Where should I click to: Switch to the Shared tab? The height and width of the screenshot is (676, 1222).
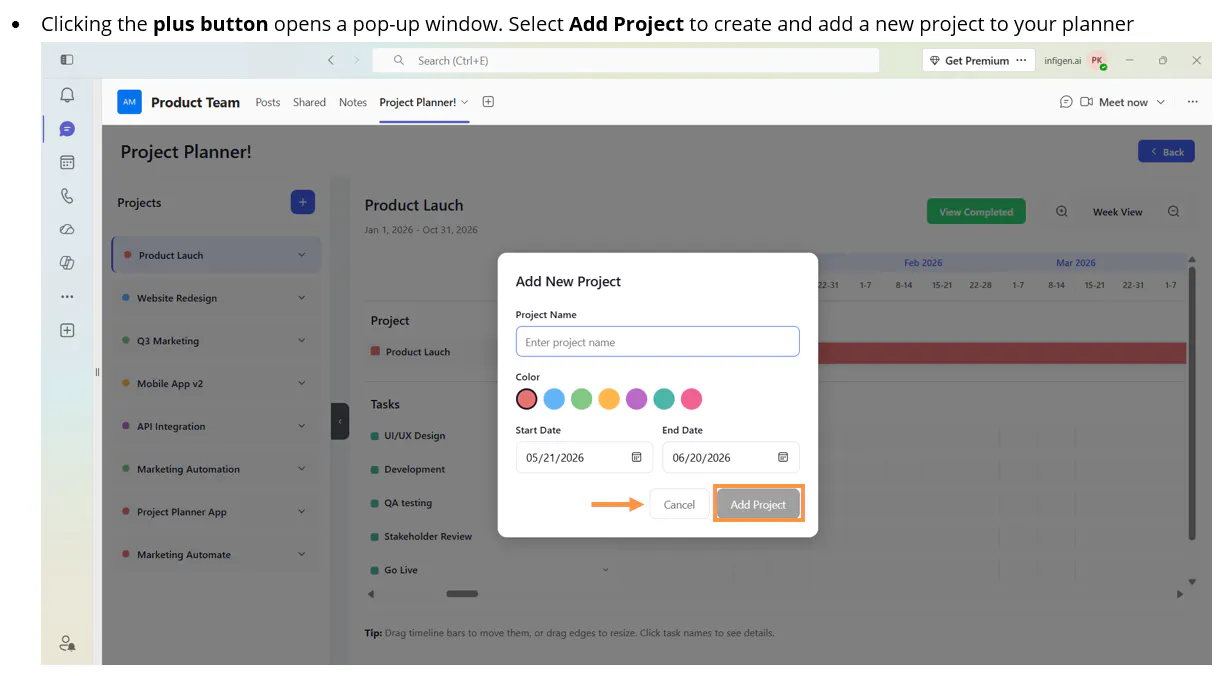pyautogui.click(x=309, y=102)
